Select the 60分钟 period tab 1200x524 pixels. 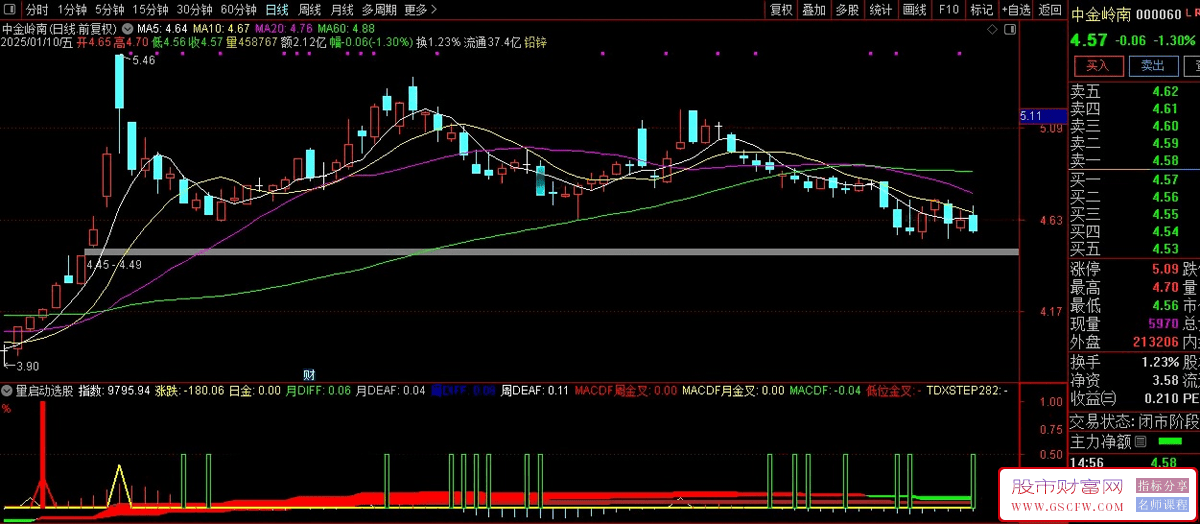[238, 9]
